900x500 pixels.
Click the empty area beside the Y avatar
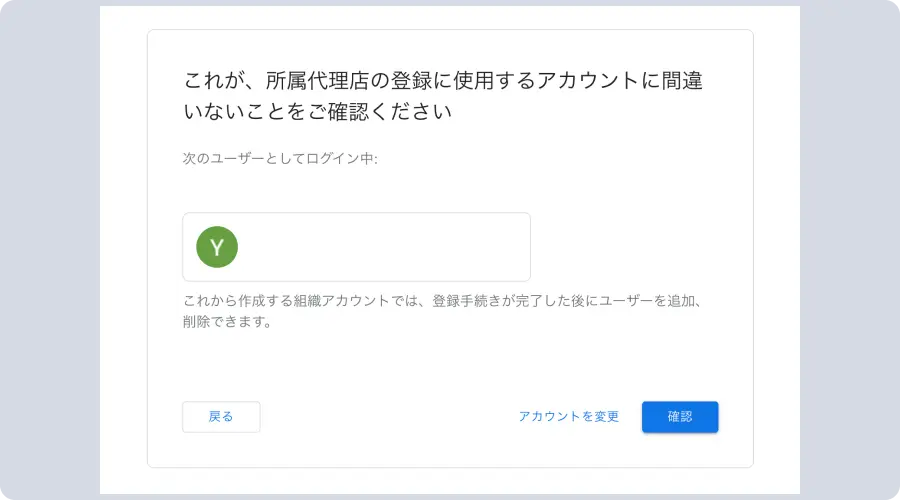click(390, 247)
